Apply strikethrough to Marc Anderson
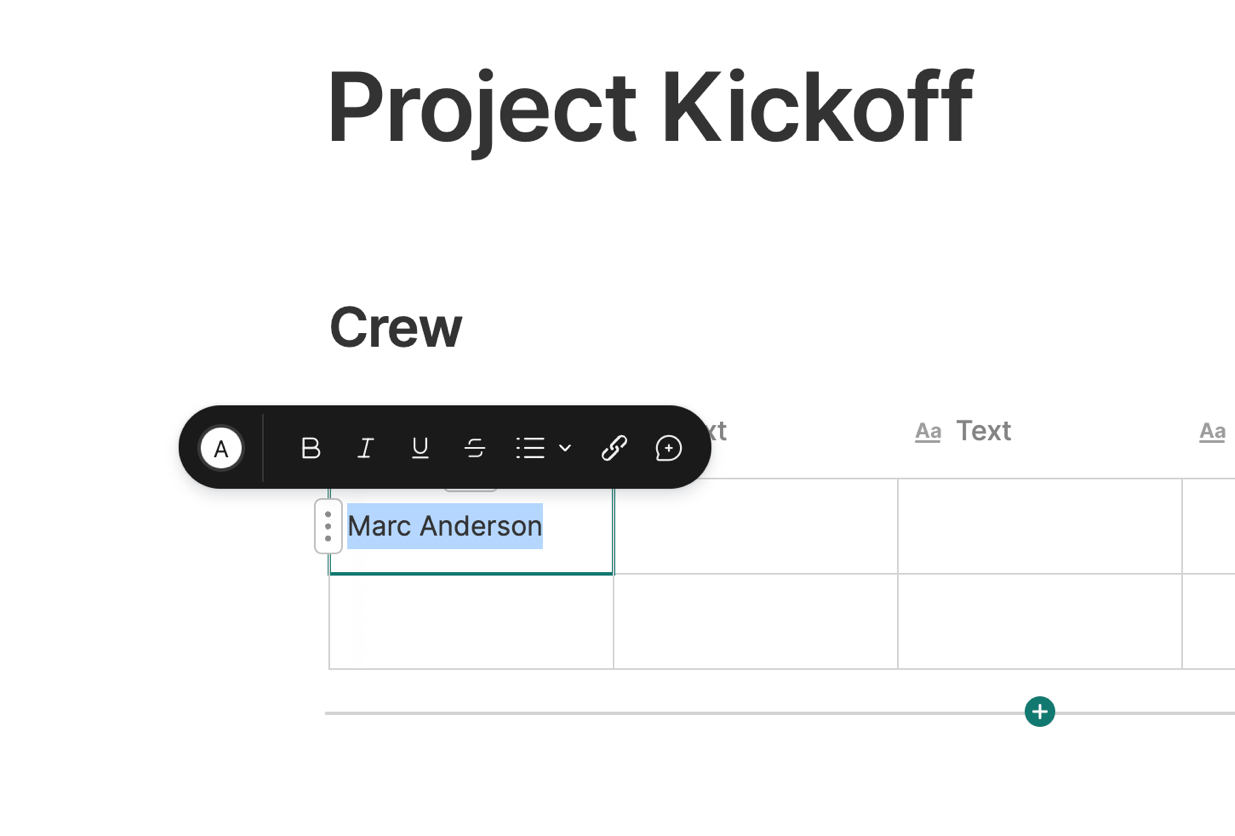 [475, 448]
